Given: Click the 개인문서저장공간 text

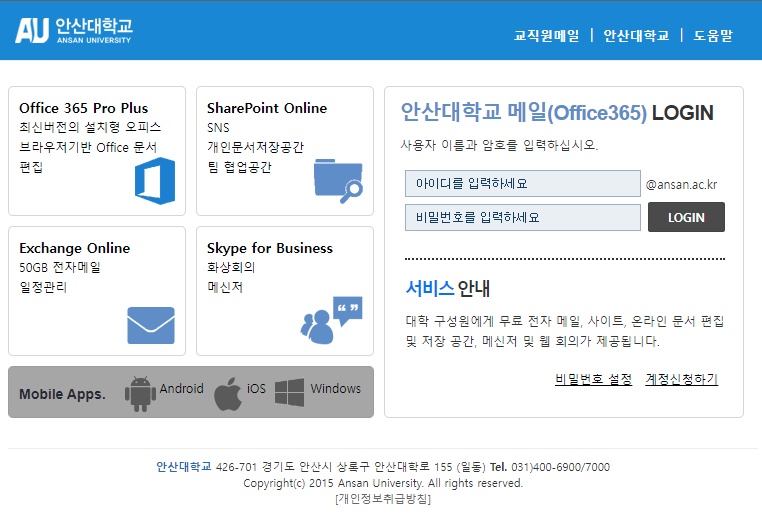Looking at the screenshot, I should click(x=255, y=147).
